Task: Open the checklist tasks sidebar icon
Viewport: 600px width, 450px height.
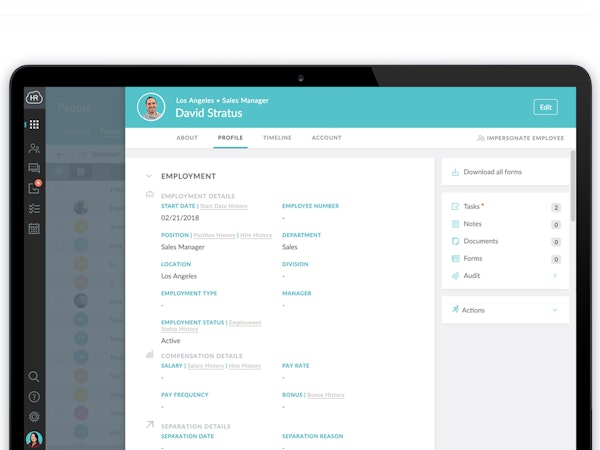Action: point(34,208)
